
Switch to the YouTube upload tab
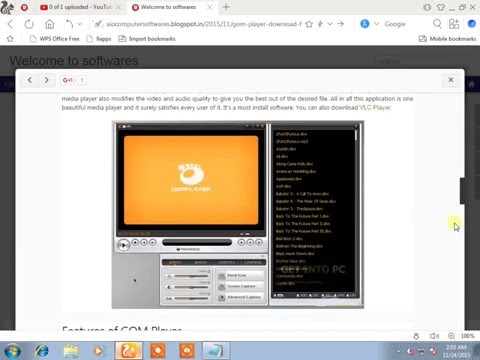[x=80, y=7]
